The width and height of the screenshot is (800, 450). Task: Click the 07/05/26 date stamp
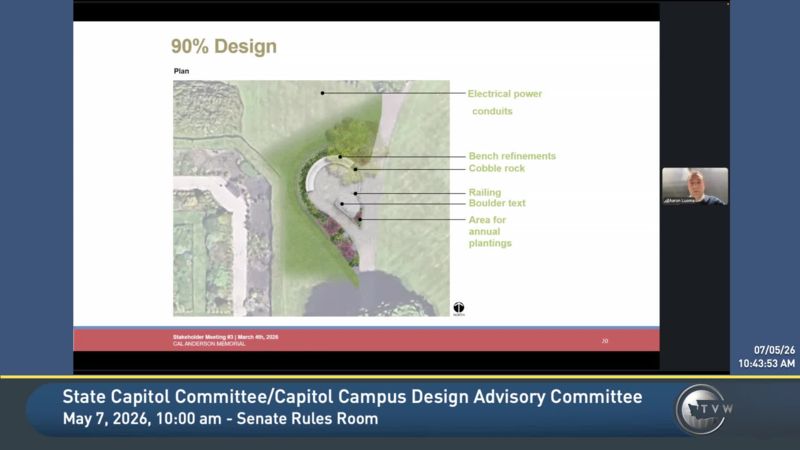(774, 350)
